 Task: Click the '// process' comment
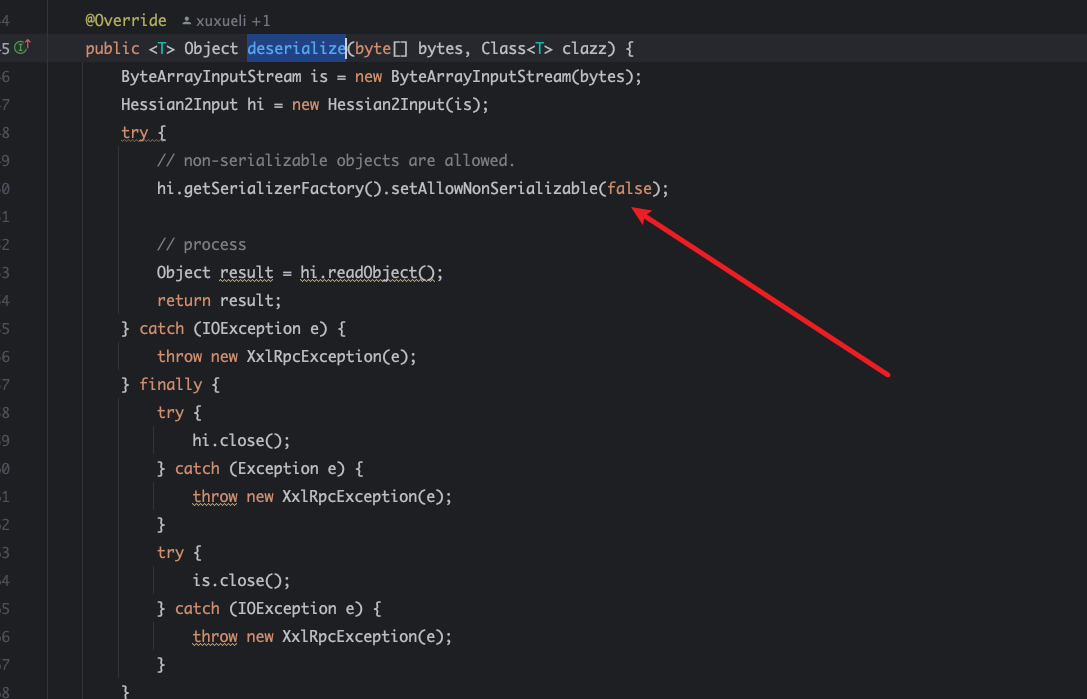coord(201,244)
